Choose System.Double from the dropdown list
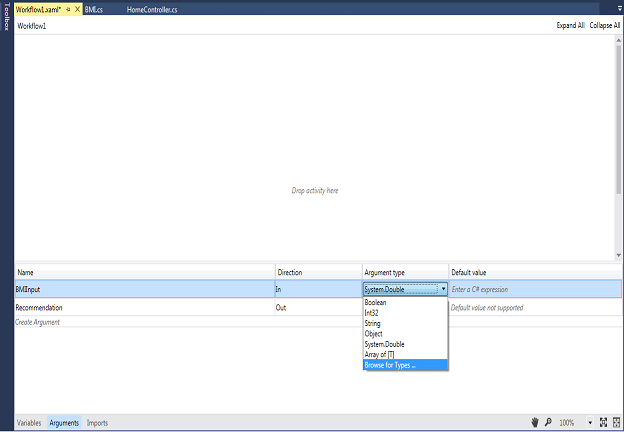Screen dimensions: 624x432 pyautogui.click(x=405, y=344)
